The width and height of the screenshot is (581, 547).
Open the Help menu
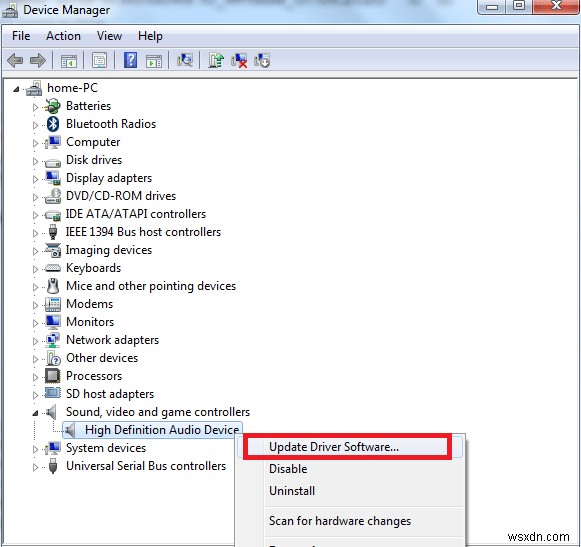(x=150, y=36)
